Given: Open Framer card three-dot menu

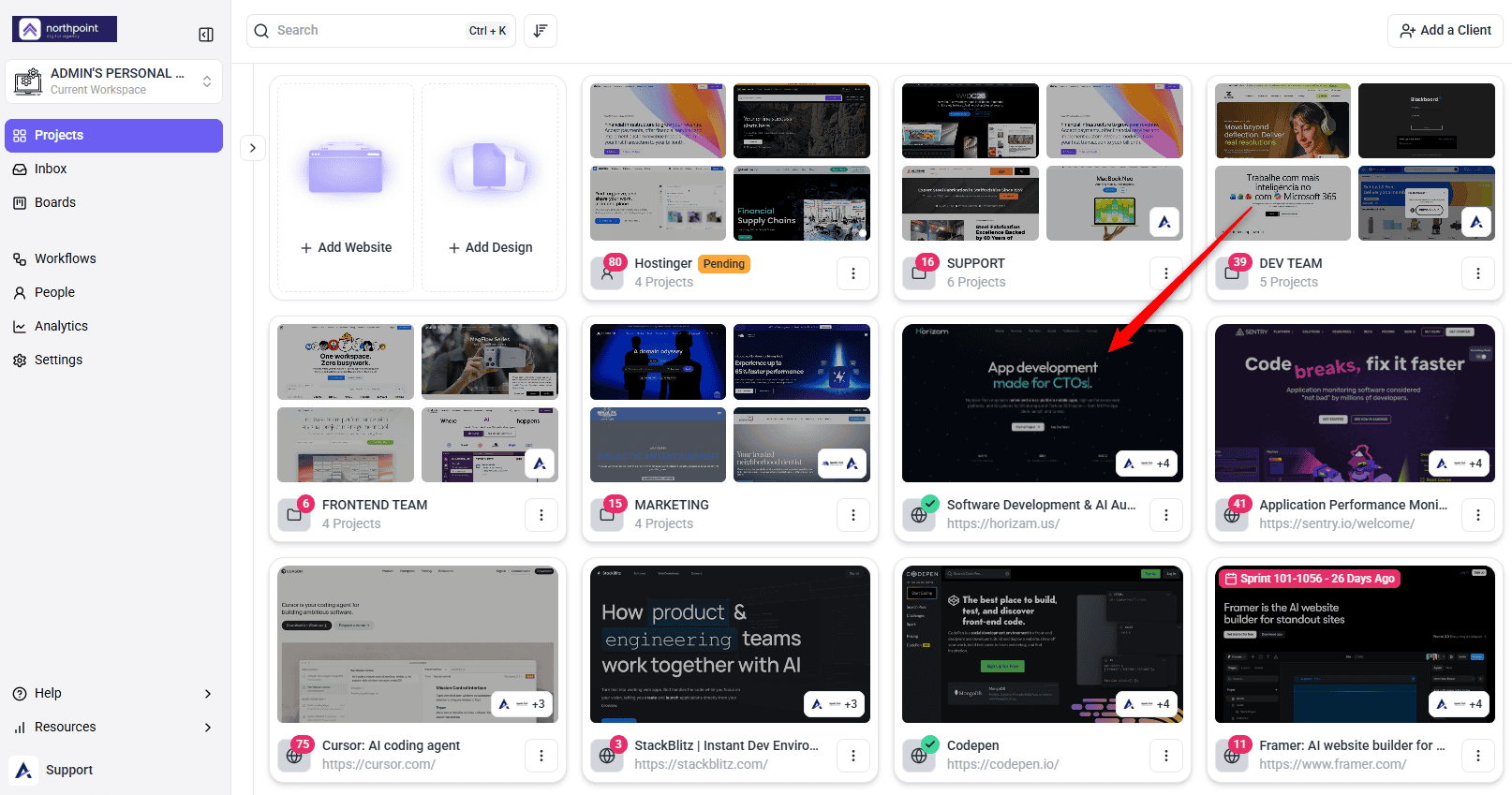Looking at the screenshot, I should pos(1478,756).
